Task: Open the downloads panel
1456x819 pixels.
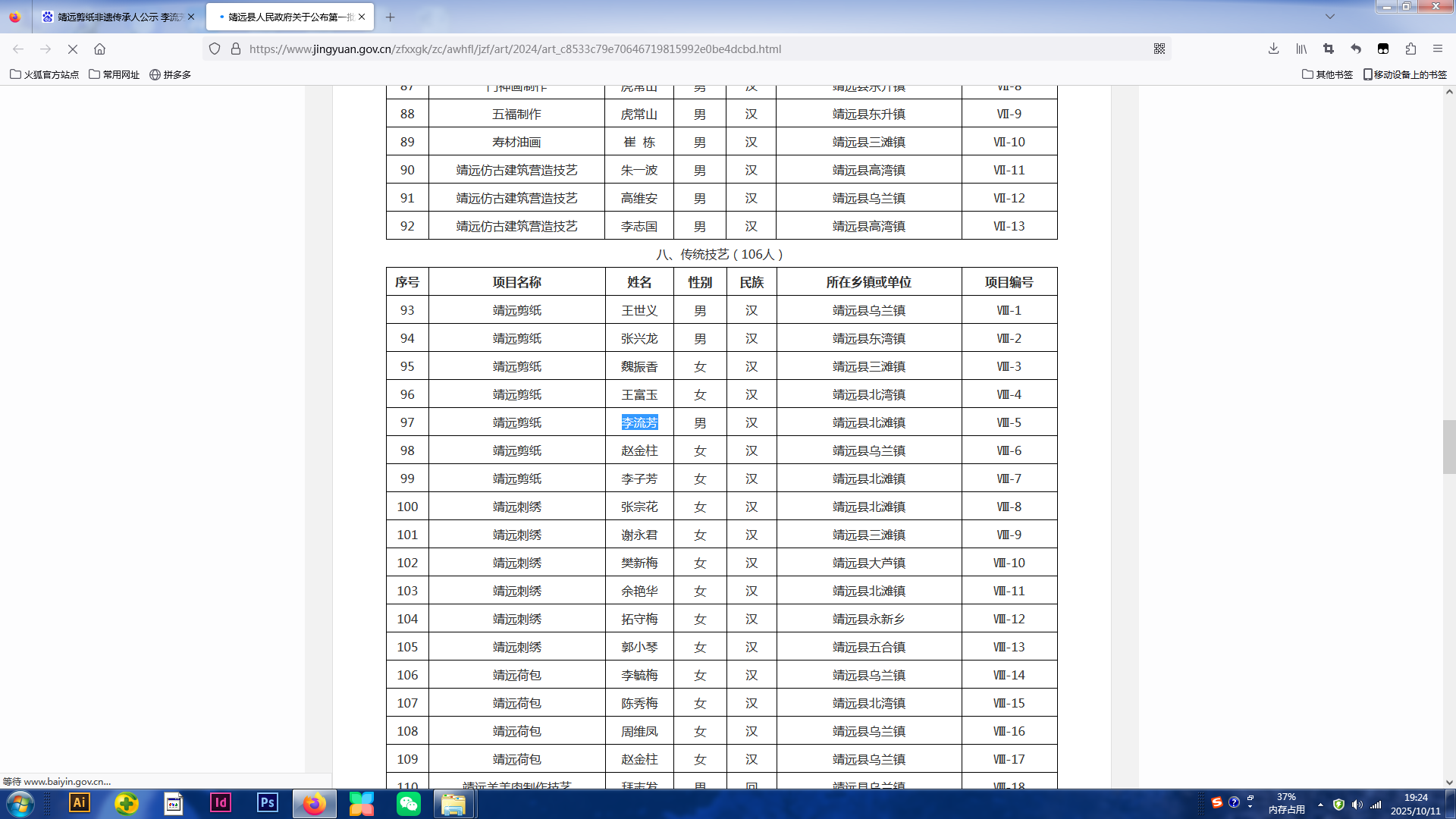Action: pos(1273,49)
